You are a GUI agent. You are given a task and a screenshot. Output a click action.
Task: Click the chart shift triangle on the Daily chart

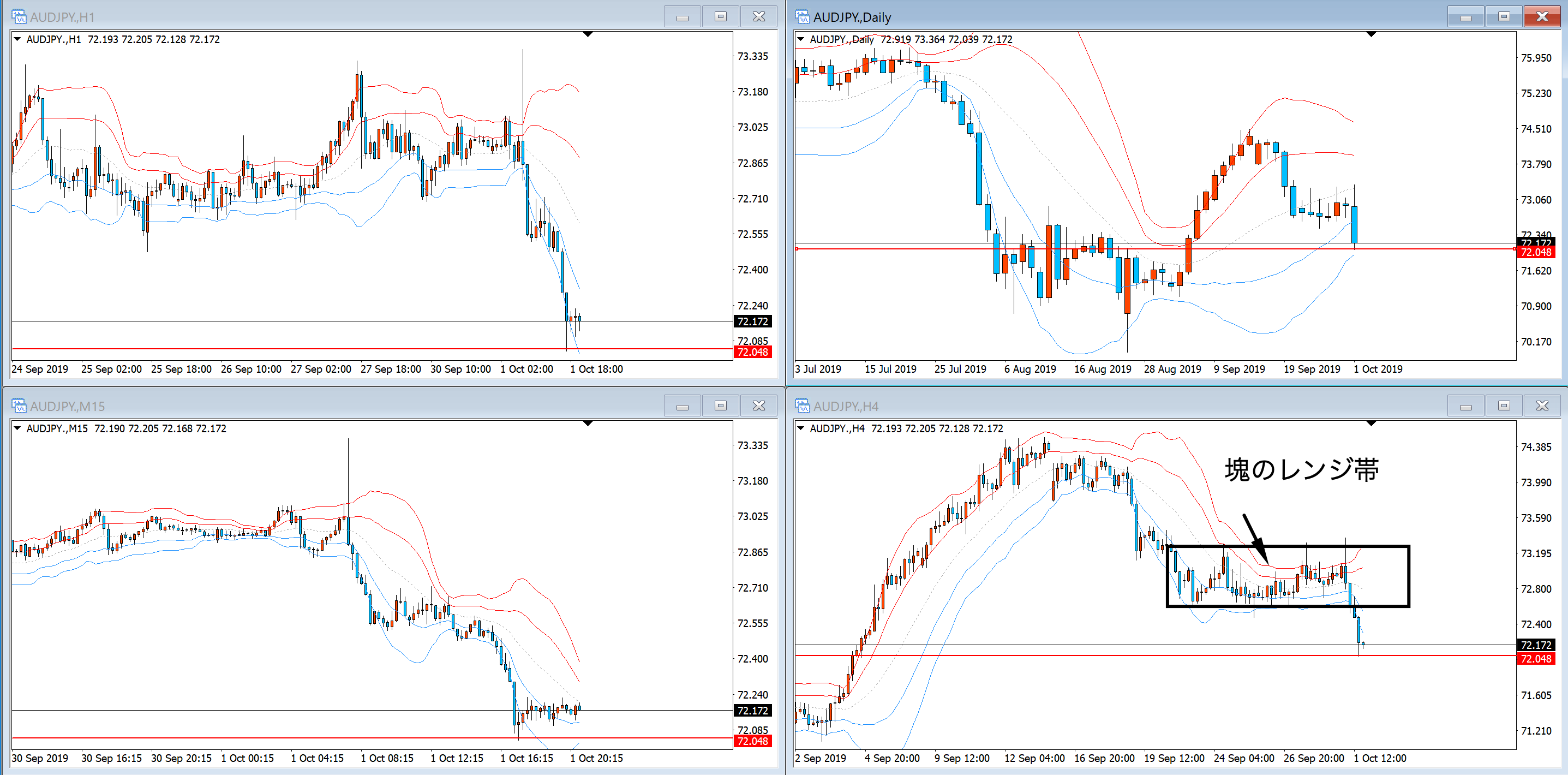click(1371, 34)
